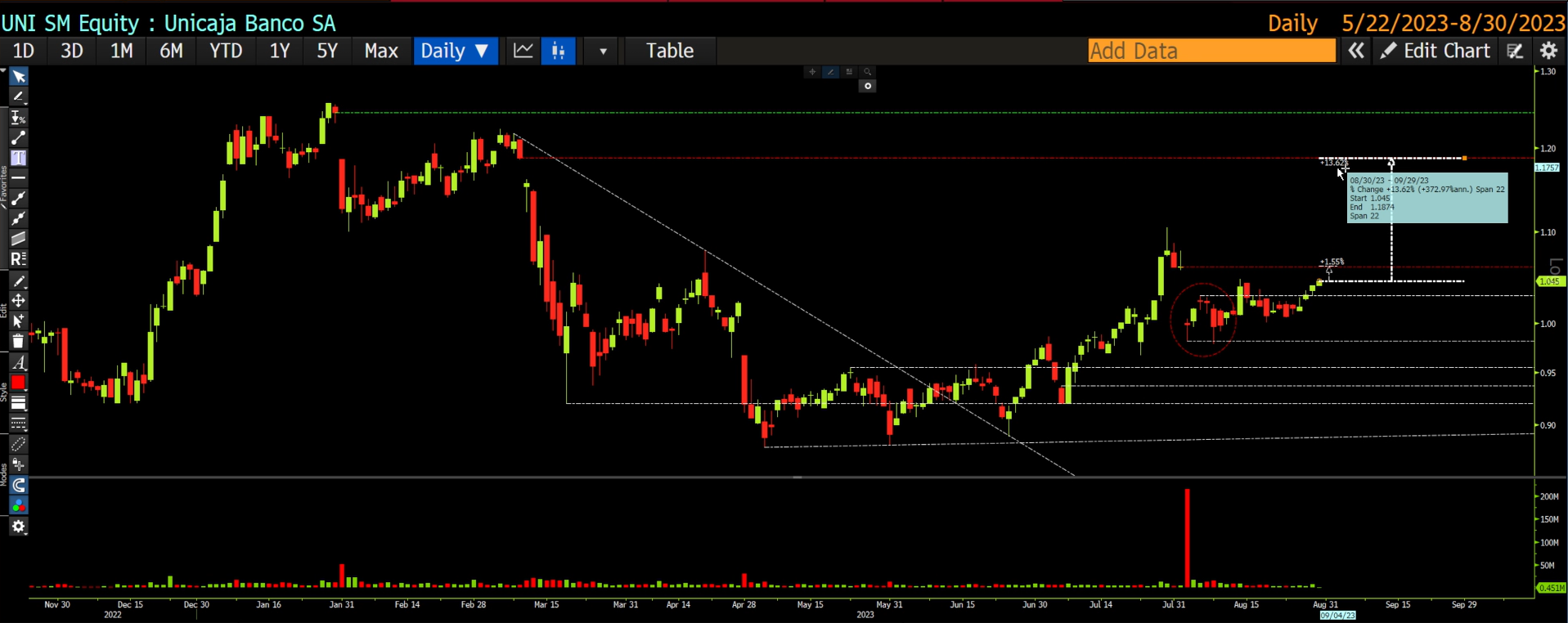Click the 0.451M volume label
This screenshot has height=623, width=1568.
pyautogui.click(x=1551, y=588)
